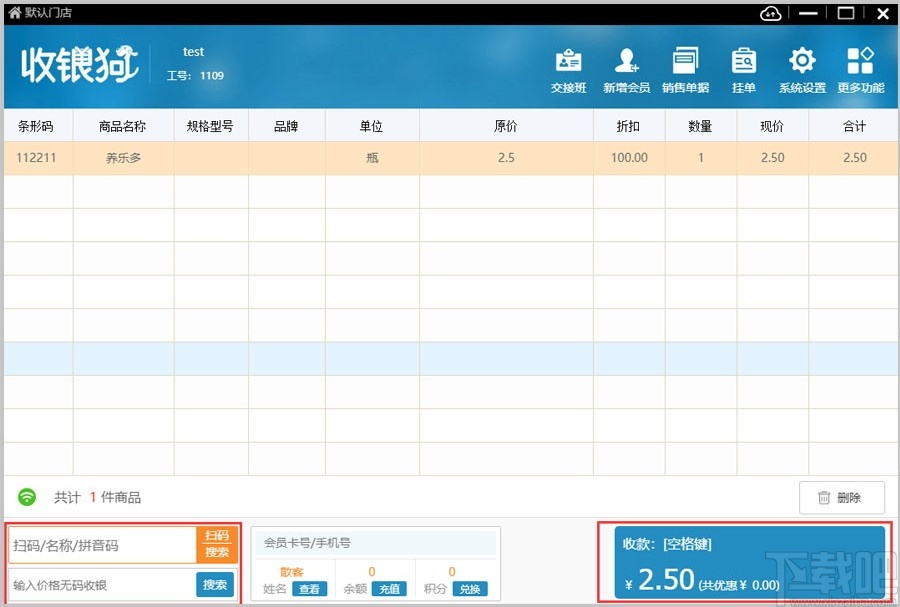900x607 pixels.
Task: Click 充值 to recharge balance
Action: pos(389,589)
